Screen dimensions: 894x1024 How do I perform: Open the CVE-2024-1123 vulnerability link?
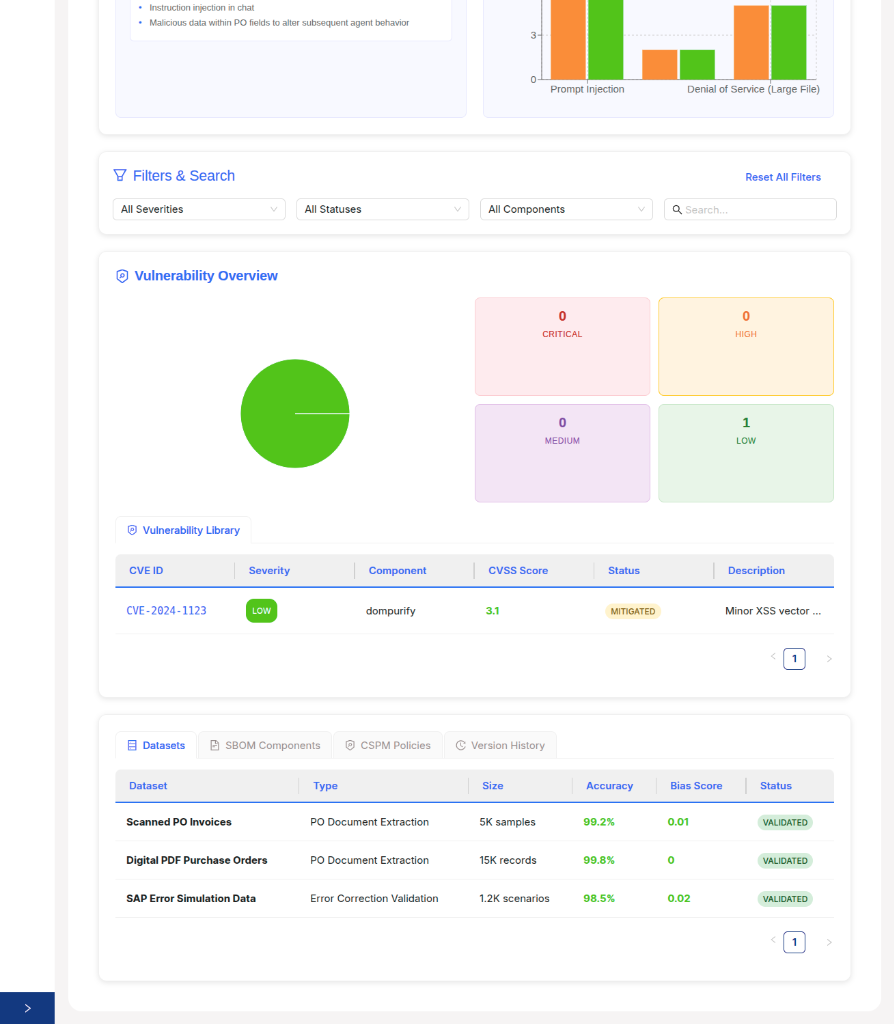(x=166, y=610)
